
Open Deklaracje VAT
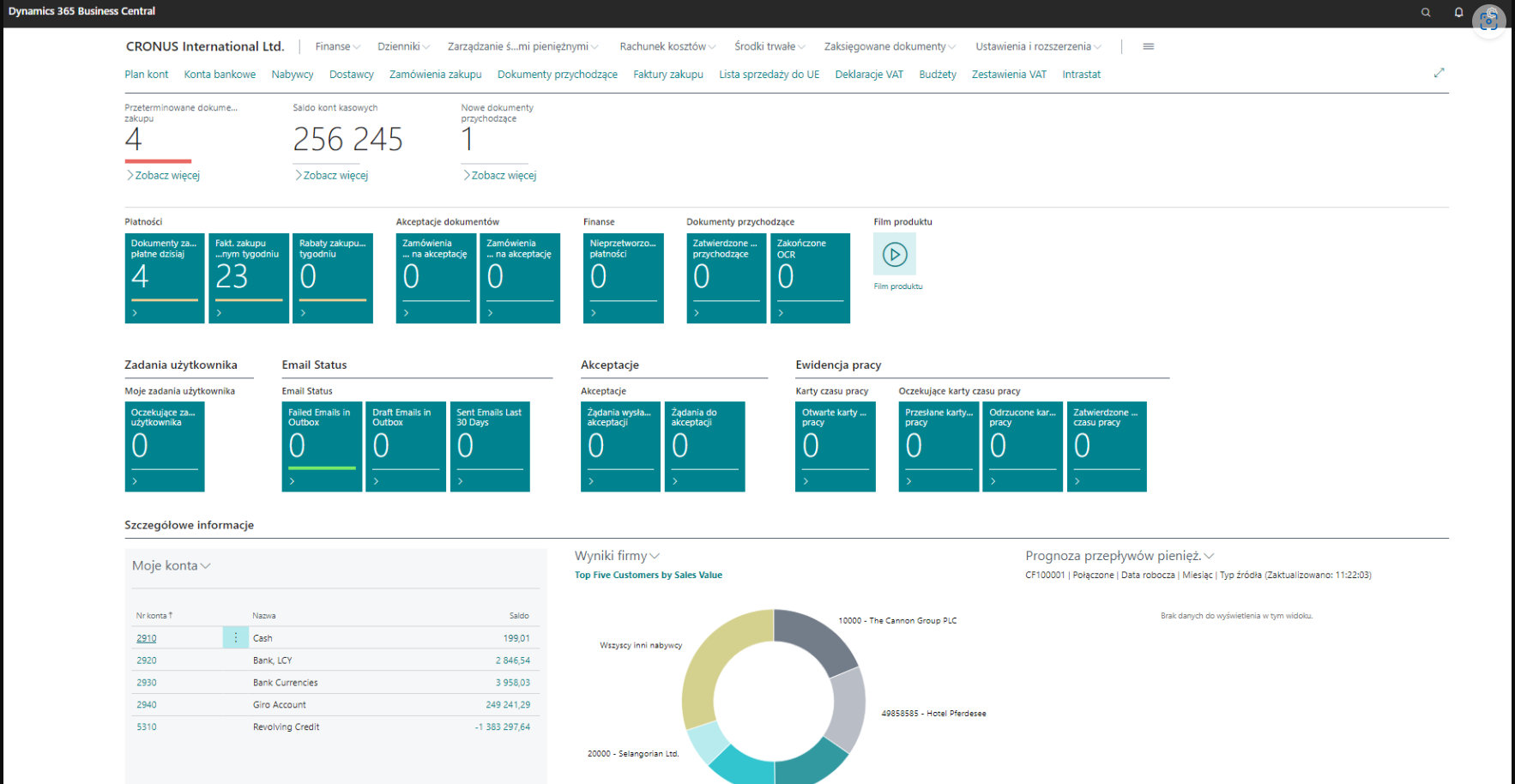869,75
